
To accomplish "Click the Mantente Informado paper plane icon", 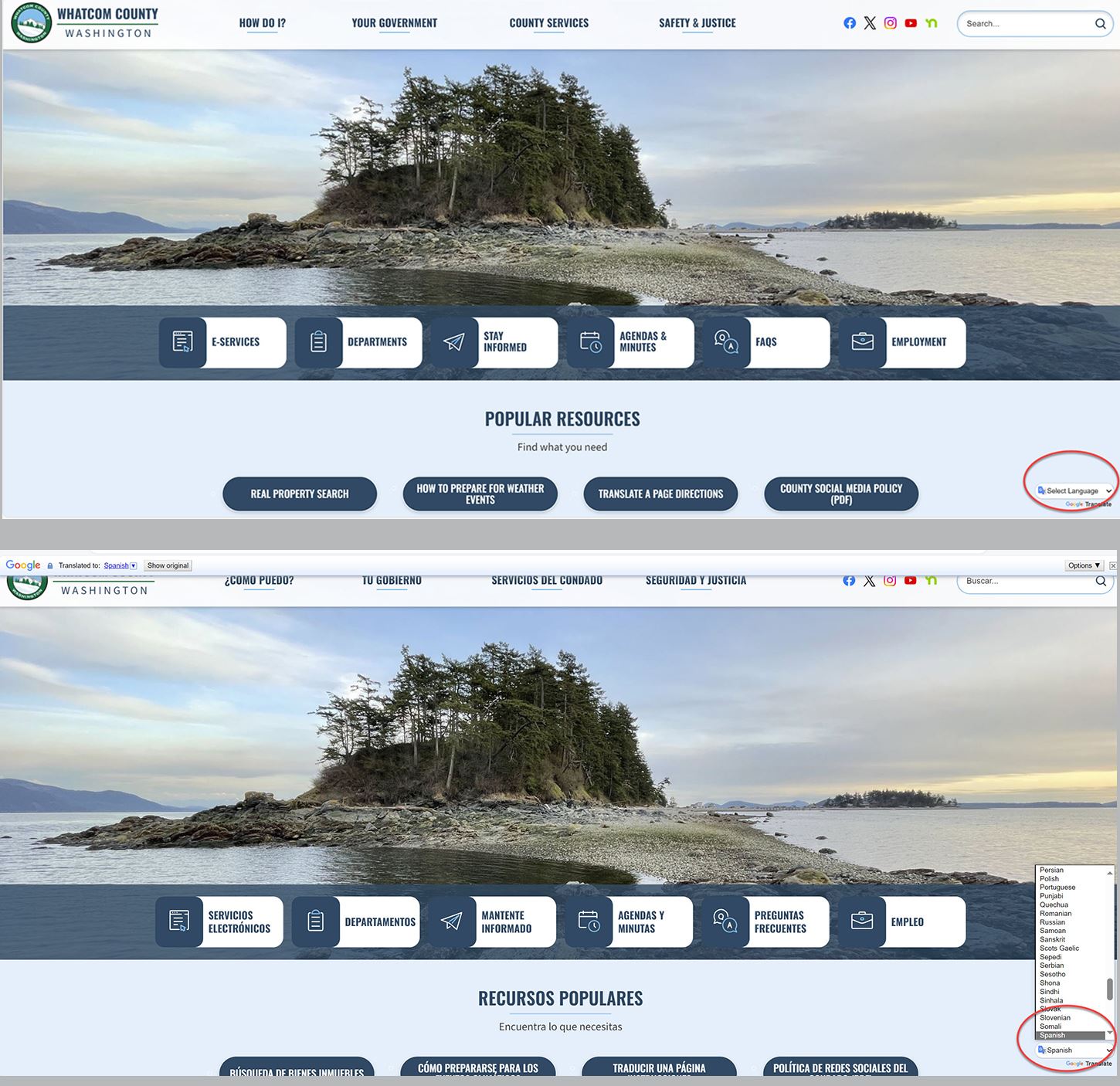I will point(452,921).
